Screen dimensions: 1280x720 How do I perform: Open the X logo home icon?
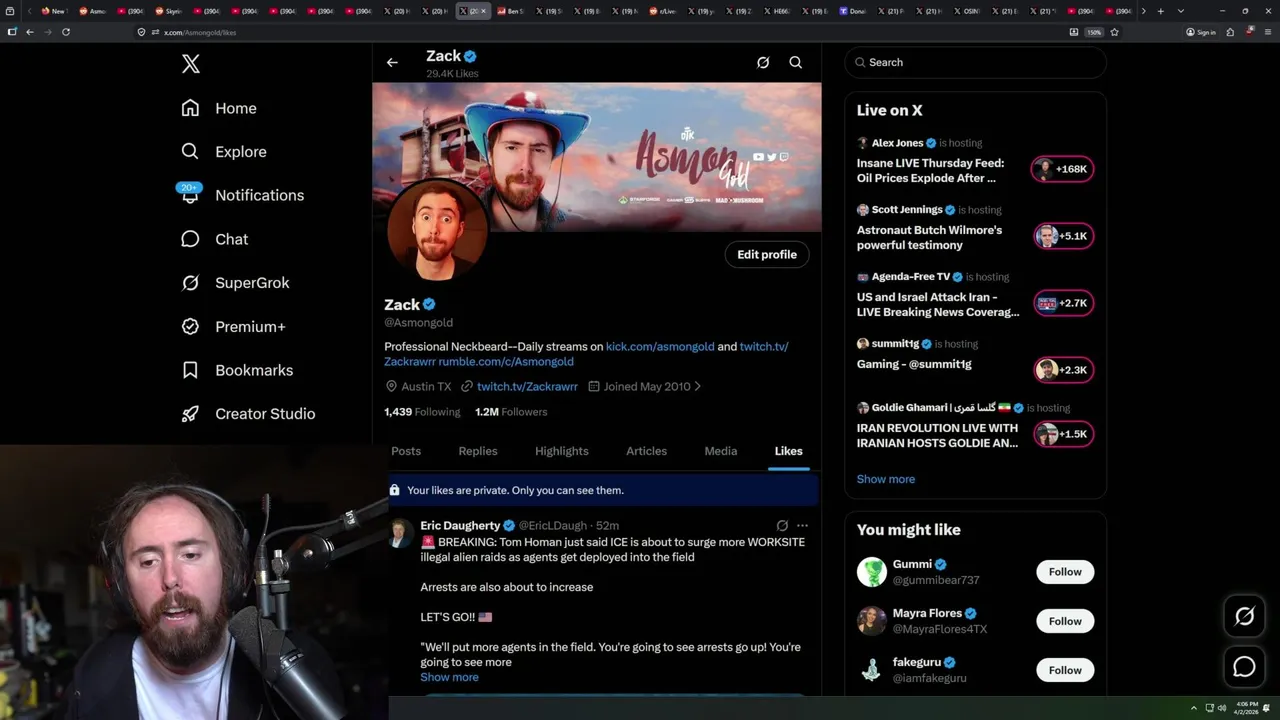[191, 64]
